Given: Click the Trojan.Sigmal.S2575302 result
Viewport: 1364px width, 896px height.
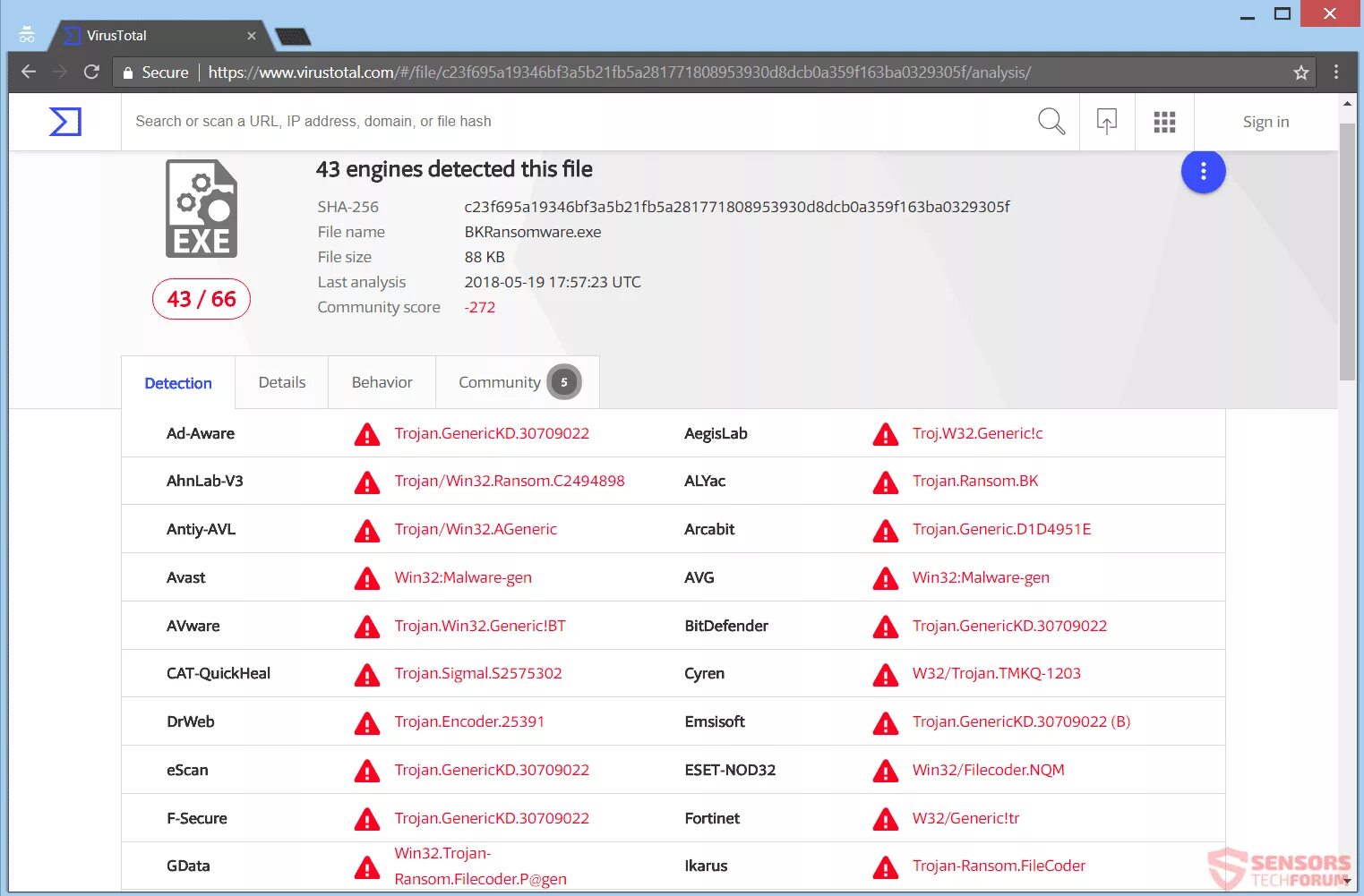Looking at the screenshot, I should [478, 673].
